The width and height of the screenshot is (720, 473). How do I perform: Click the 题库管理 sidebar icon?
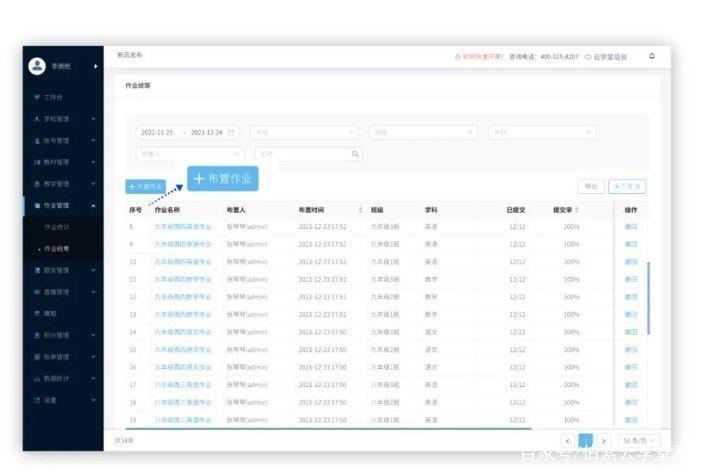click(x=37, y=270)
